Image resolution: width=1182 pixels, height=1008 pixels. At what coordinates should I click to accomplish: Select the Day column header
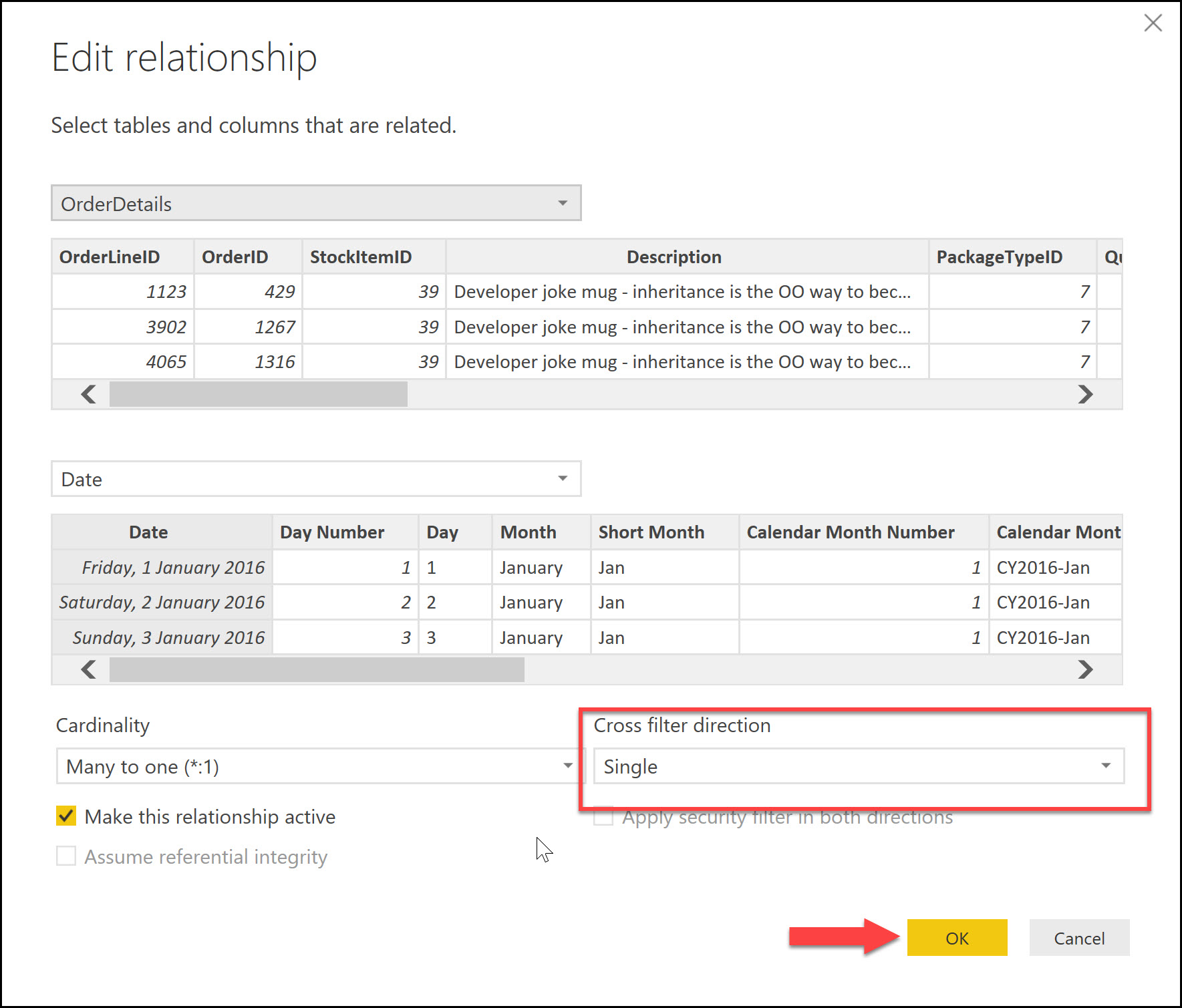tap(456, 532)
